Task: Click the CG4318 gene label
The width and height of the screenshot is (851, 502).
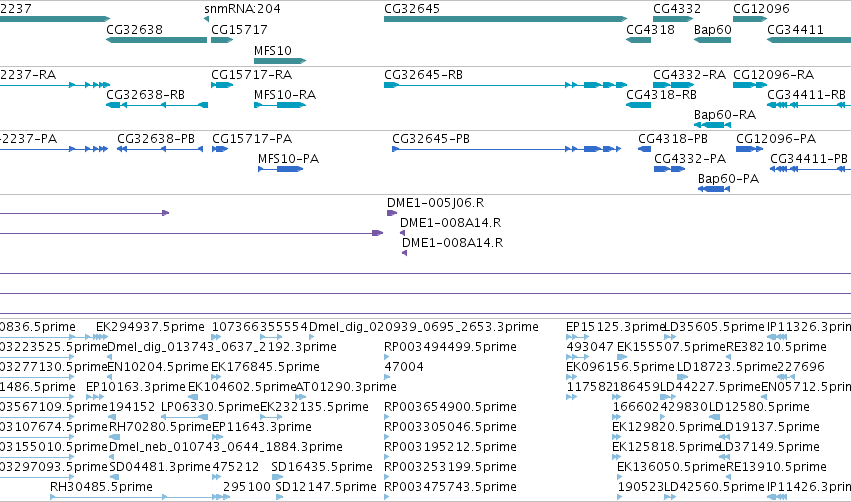Action: point(650,29)
